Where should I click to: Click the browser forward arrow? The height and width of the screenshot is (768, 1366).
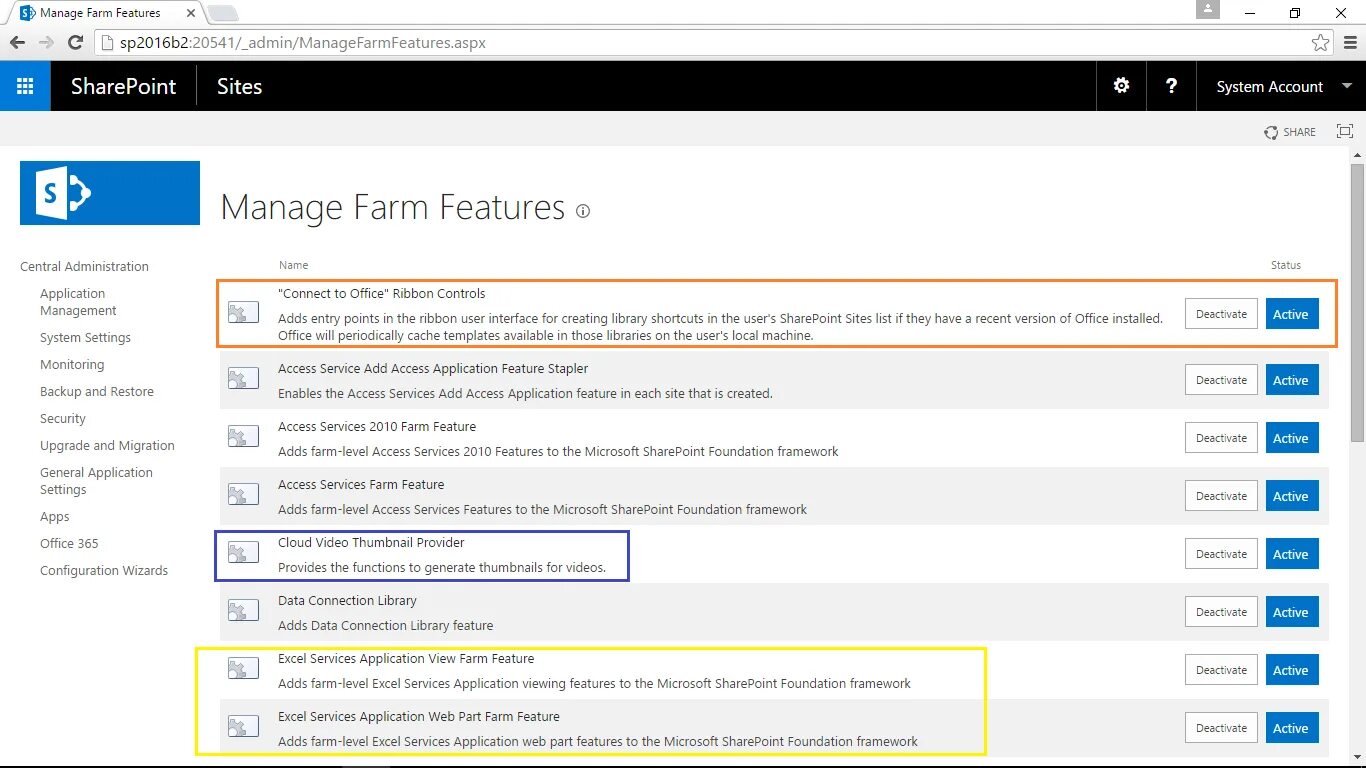[46, 43]
